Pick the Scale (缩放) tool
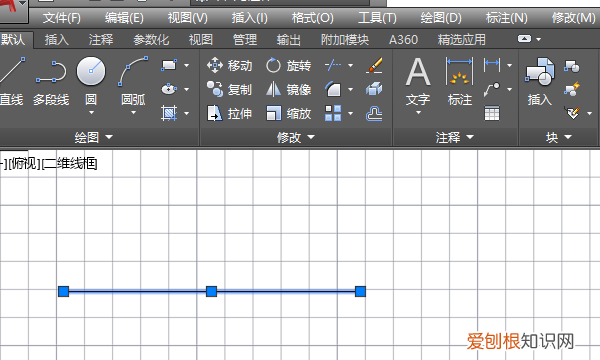The image size is (600, 360). pos(289,114)
